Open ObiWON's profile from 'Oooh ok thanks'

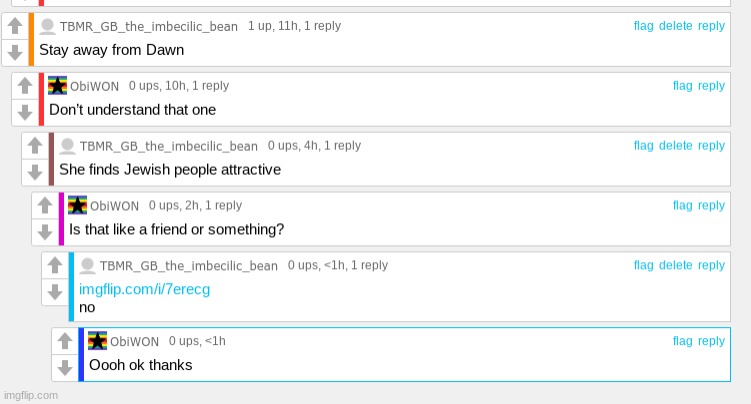pyautogui.click(x=134, y=341)
